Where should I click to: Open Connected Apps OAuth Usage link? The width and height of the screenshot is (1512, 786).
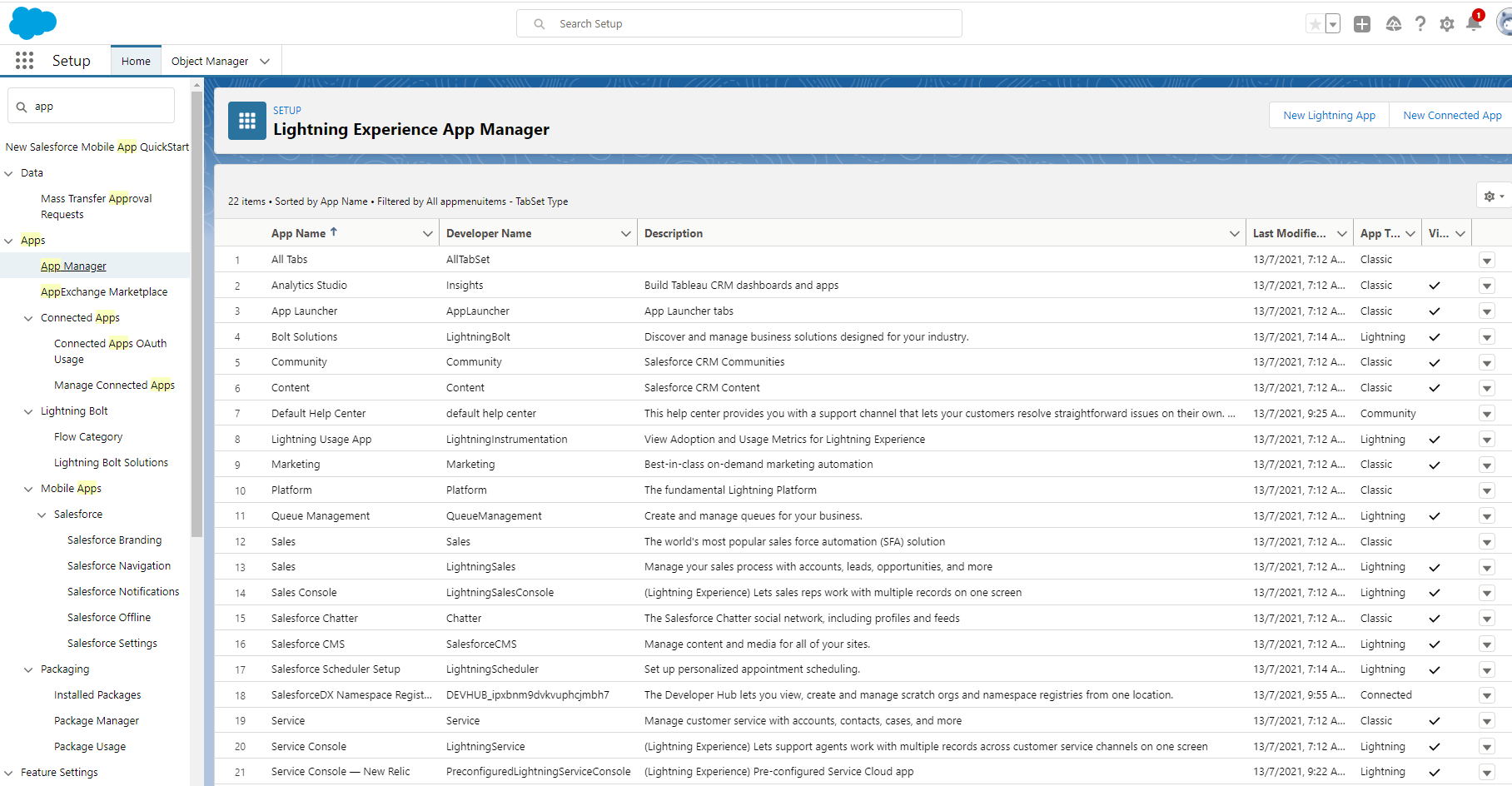tap(110, 351)
